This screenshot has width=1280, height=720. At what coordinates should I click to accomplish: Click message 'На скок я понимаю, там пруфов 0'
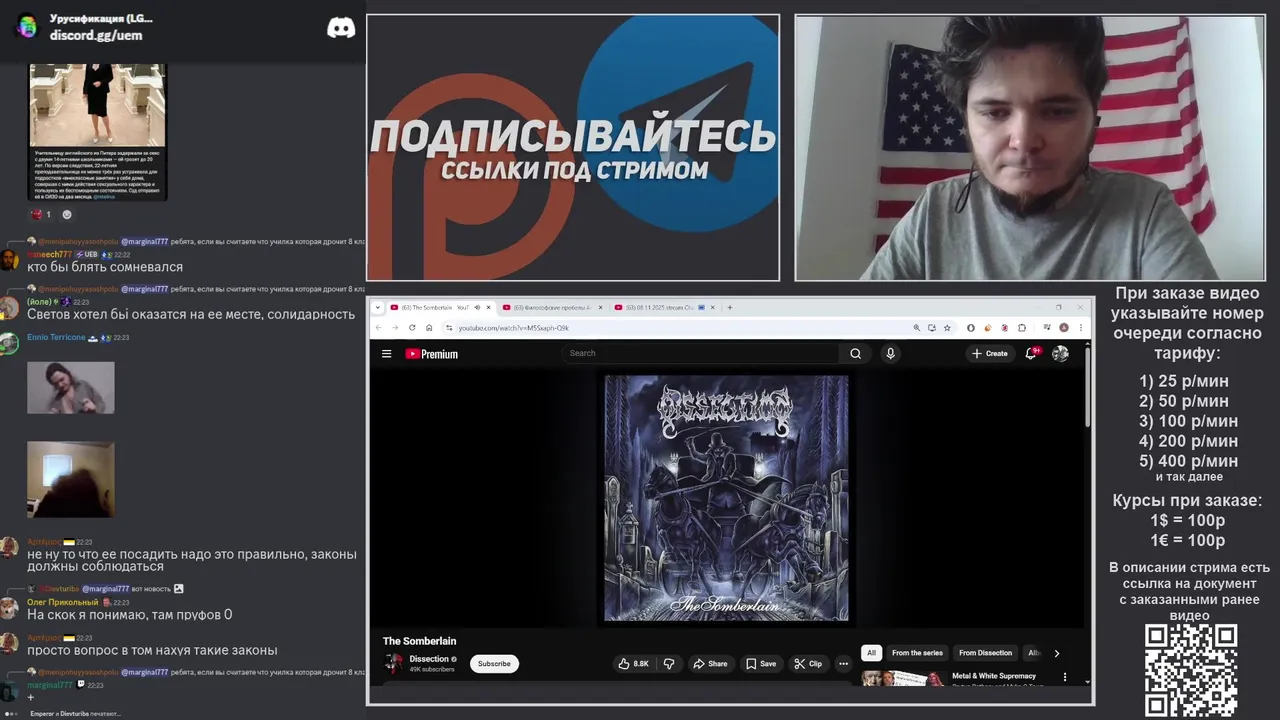click(129, 614)
